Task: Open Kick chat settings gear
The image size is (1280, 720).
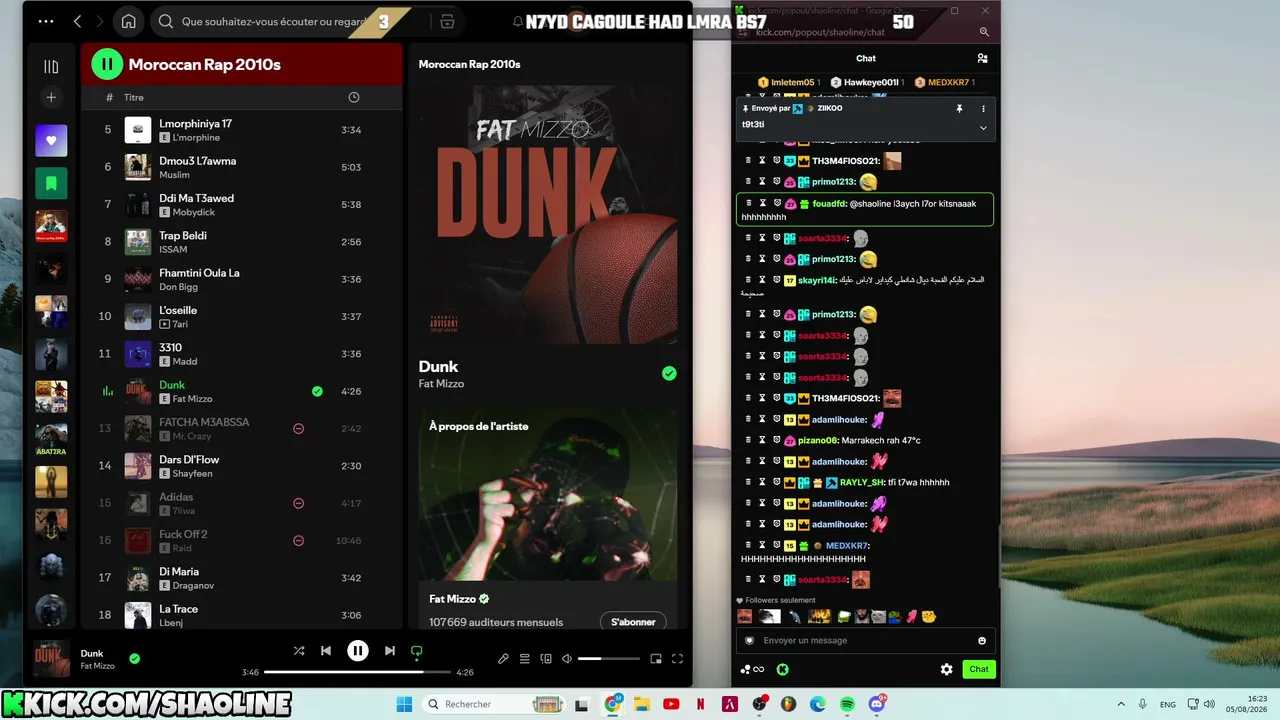Action: click(946, 669)
